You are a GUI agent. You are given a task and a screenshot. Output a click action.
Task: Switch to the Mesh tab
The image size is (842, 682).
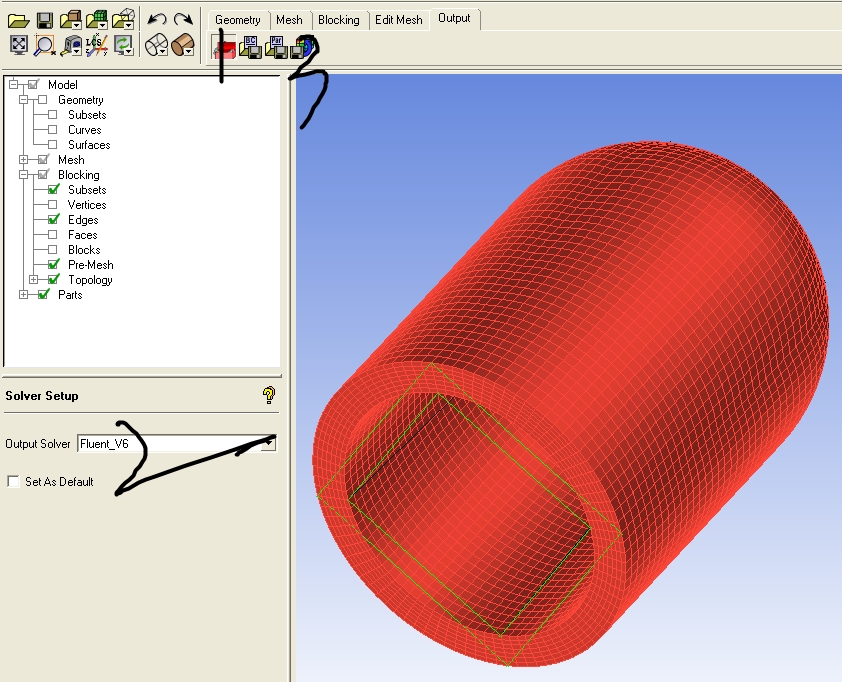click(289, 20)
